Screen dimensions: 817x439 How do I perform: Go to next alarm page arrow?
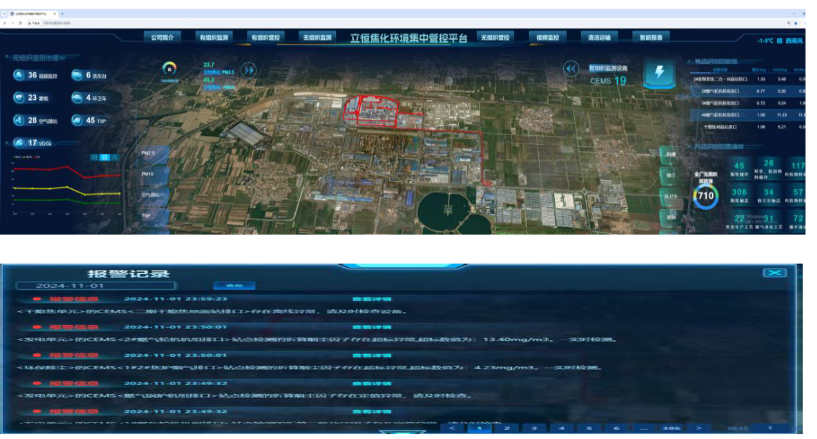coord(699,428)
